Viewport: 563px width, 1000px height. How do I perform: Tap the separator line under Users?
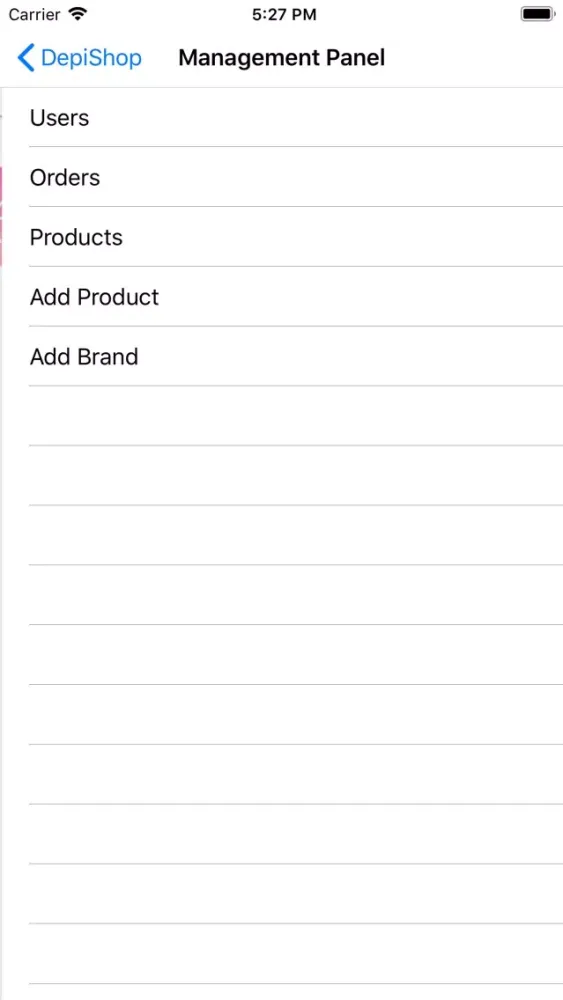point(296,147)
